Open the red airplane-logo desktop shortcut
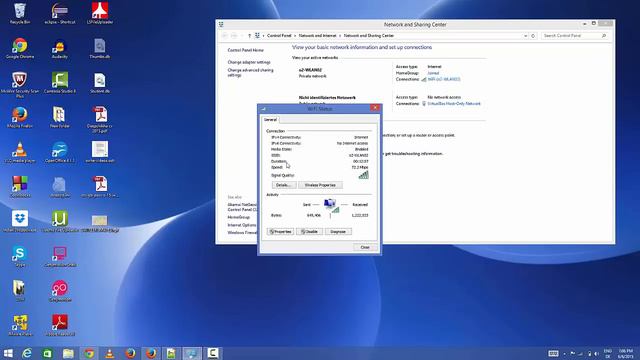Screen dimensions: 640x360 100,13
